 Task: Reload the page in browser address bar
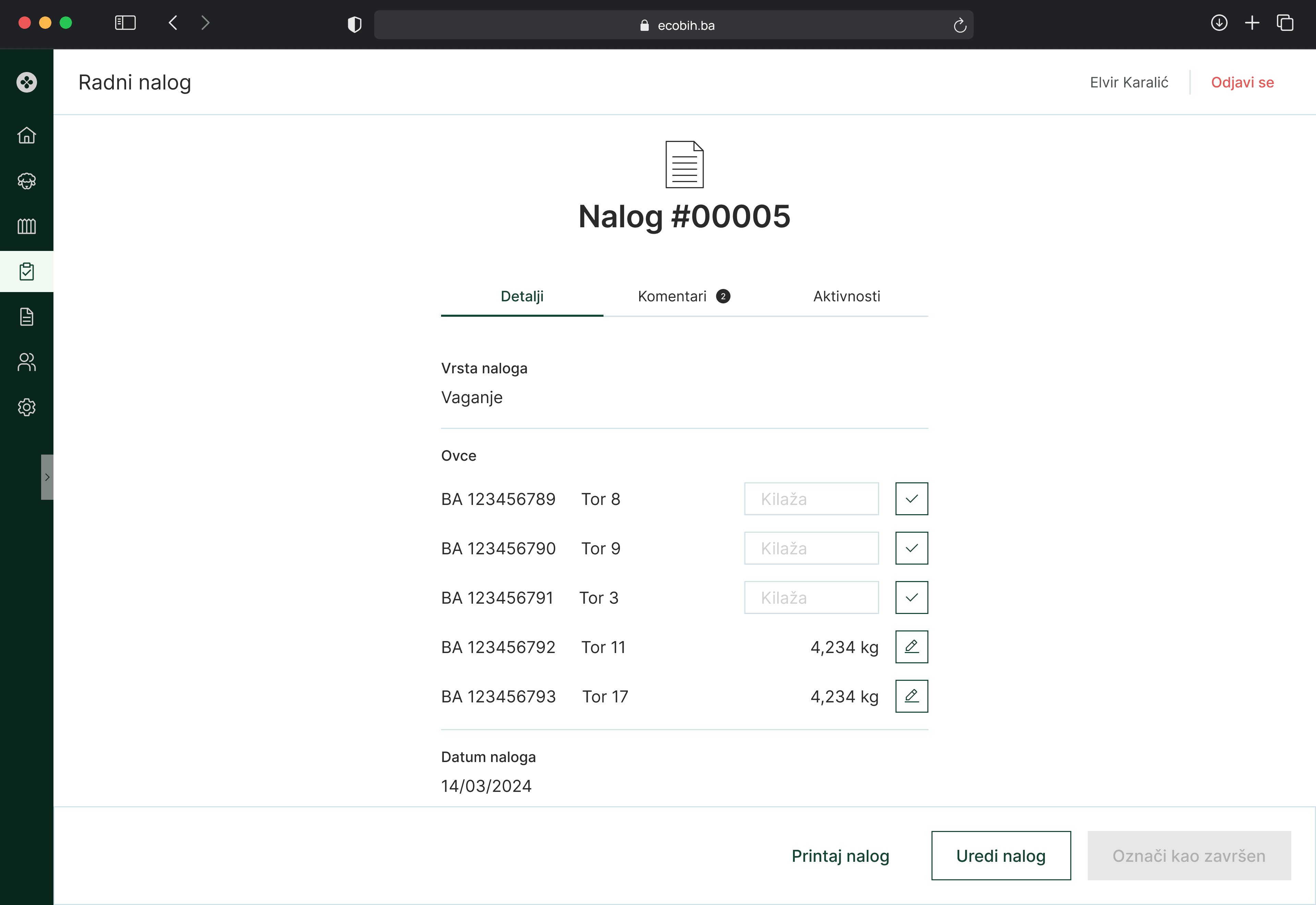tap(960, 25)
